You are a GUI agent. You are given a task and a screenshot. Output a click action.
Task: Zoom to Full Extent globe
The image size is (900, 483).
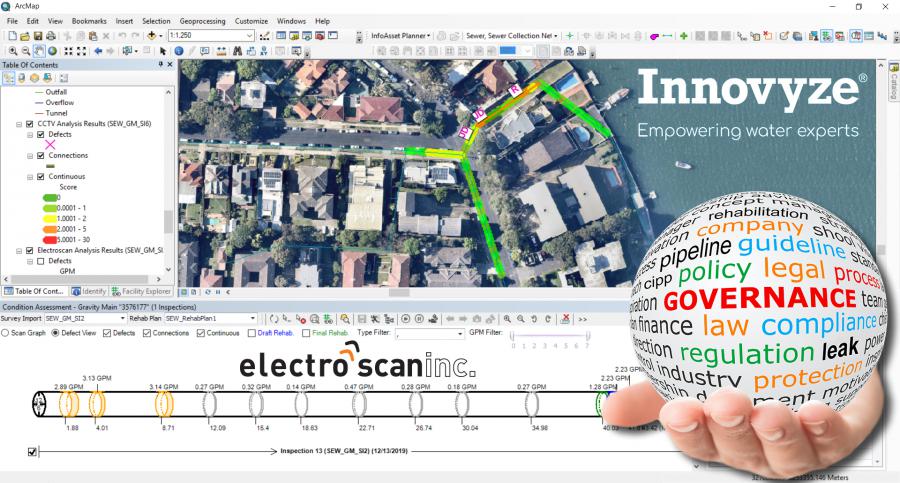[x=52, y=51]
